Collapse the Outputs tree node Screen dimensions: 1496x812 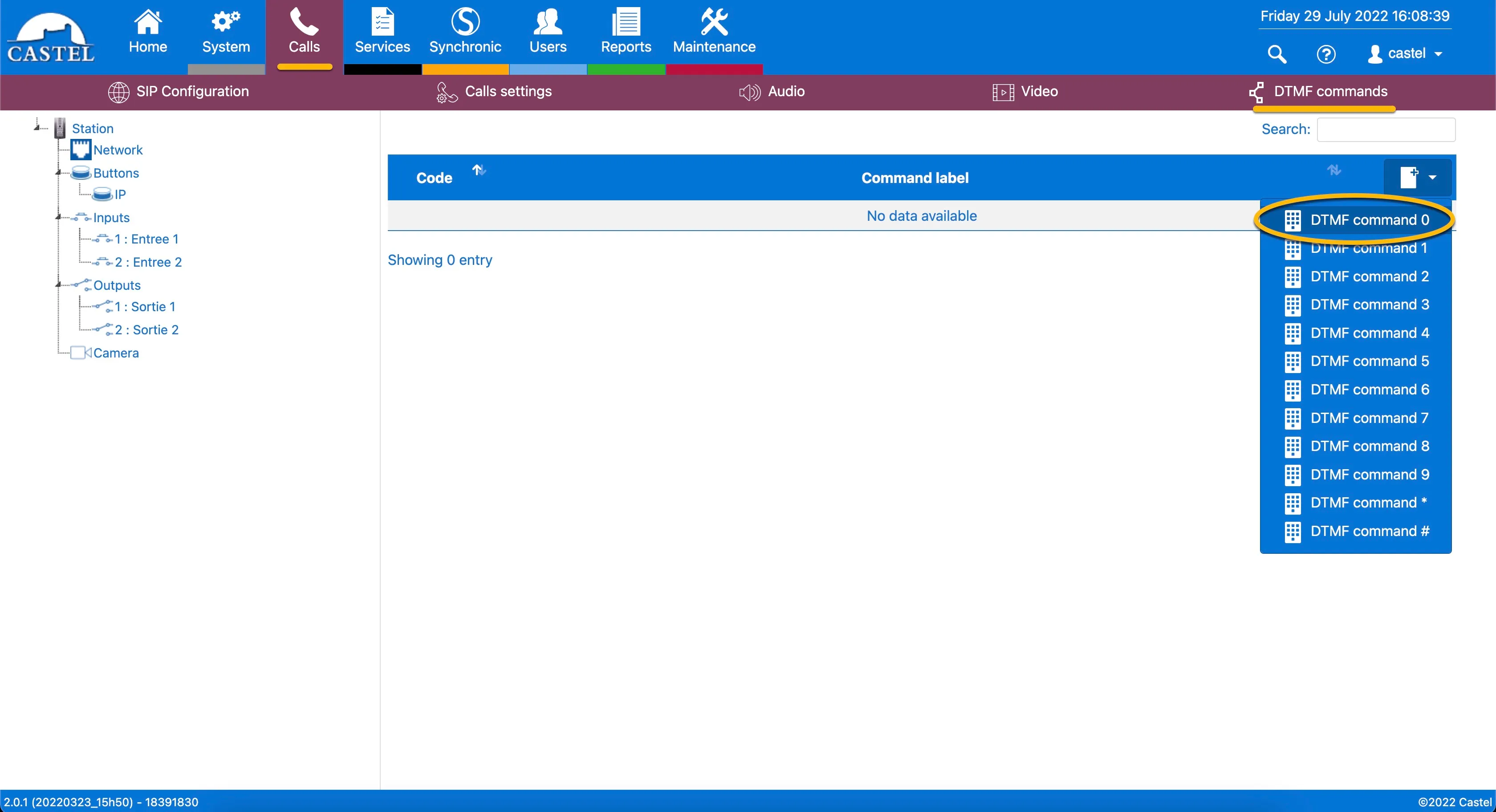coord(58,284)
